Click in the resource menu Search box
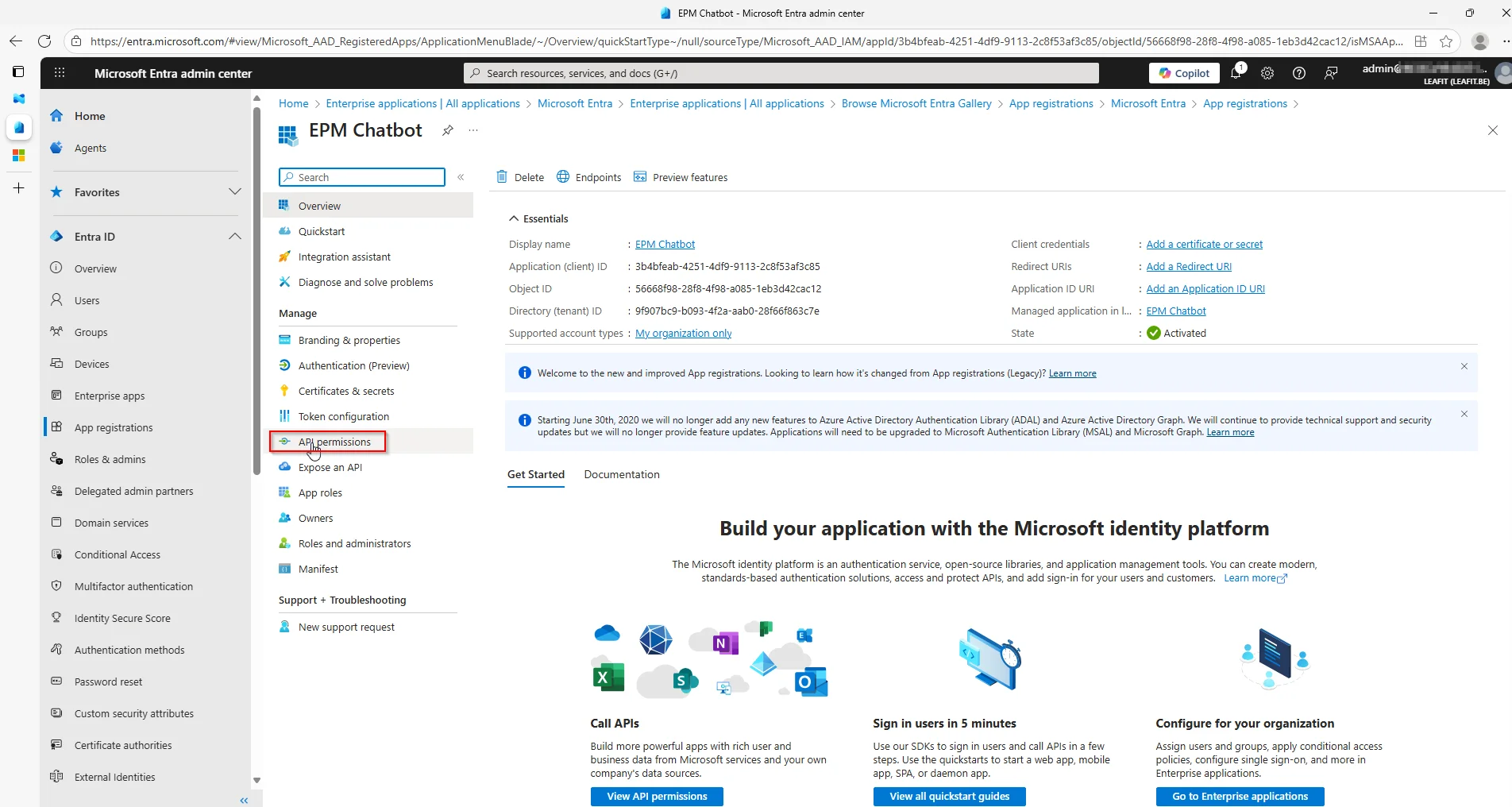Image resolution: width=1512 pixels, height=807 pixels. click(362, 177)
